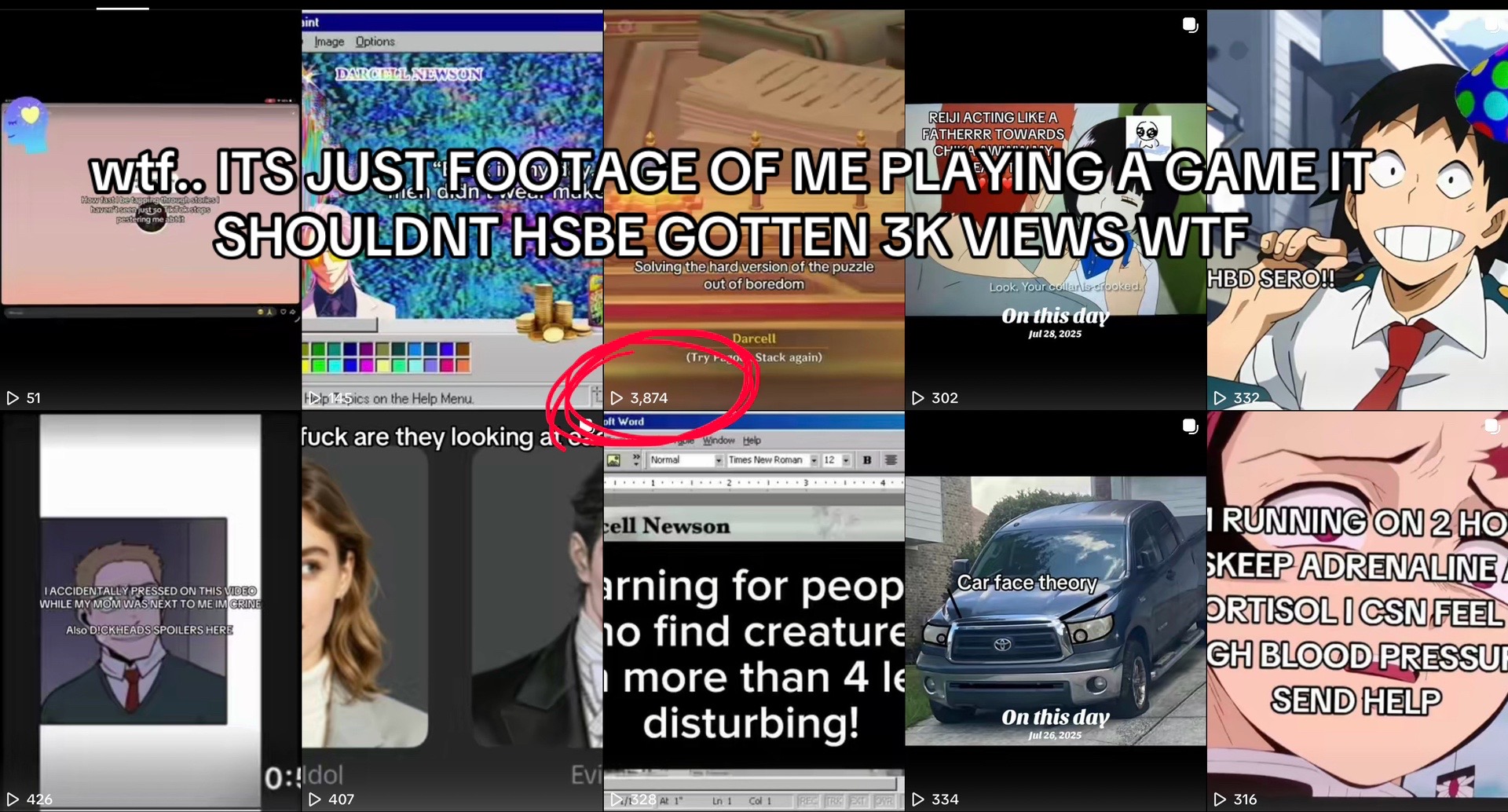Screen dimensions: 1508x812
Task: Click the play icon beside 328 views
Action: coord(617,799)
